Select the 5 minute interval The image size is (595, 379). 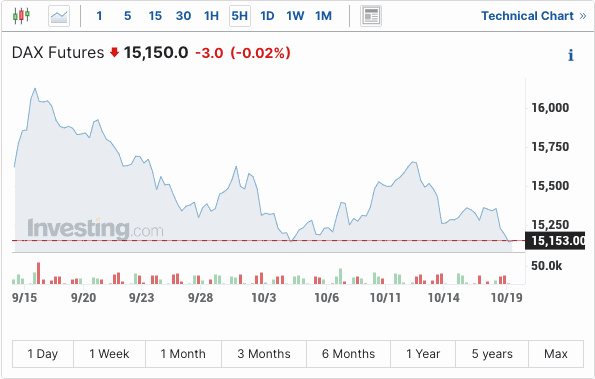128,16
